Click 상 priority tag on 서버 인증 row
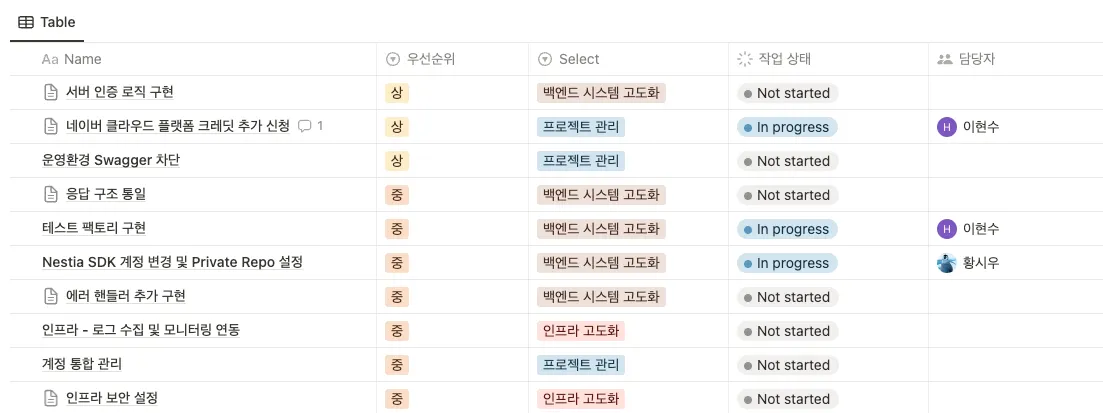 coord(397,93)
